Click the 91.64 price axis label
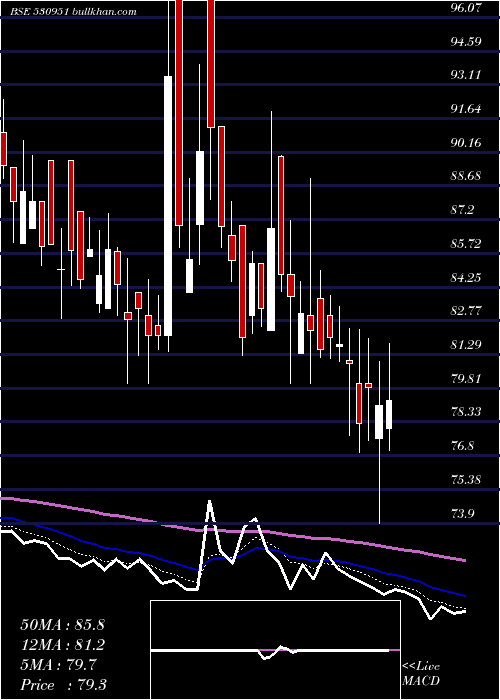 (x=466, y=108)
